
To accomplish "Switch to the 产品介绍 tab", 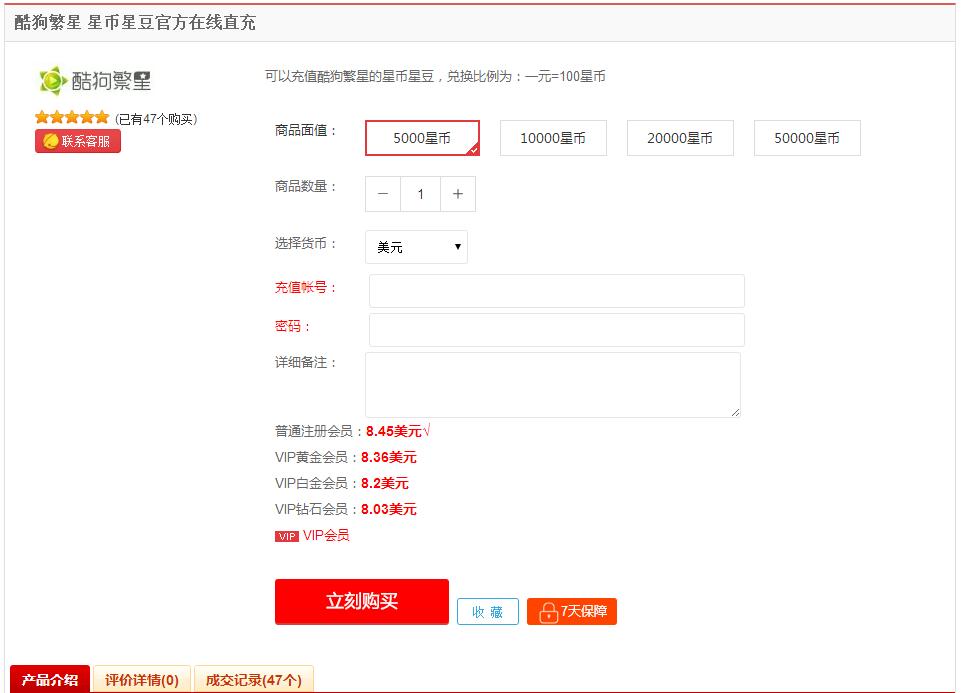I will click(x=50, y=680).
